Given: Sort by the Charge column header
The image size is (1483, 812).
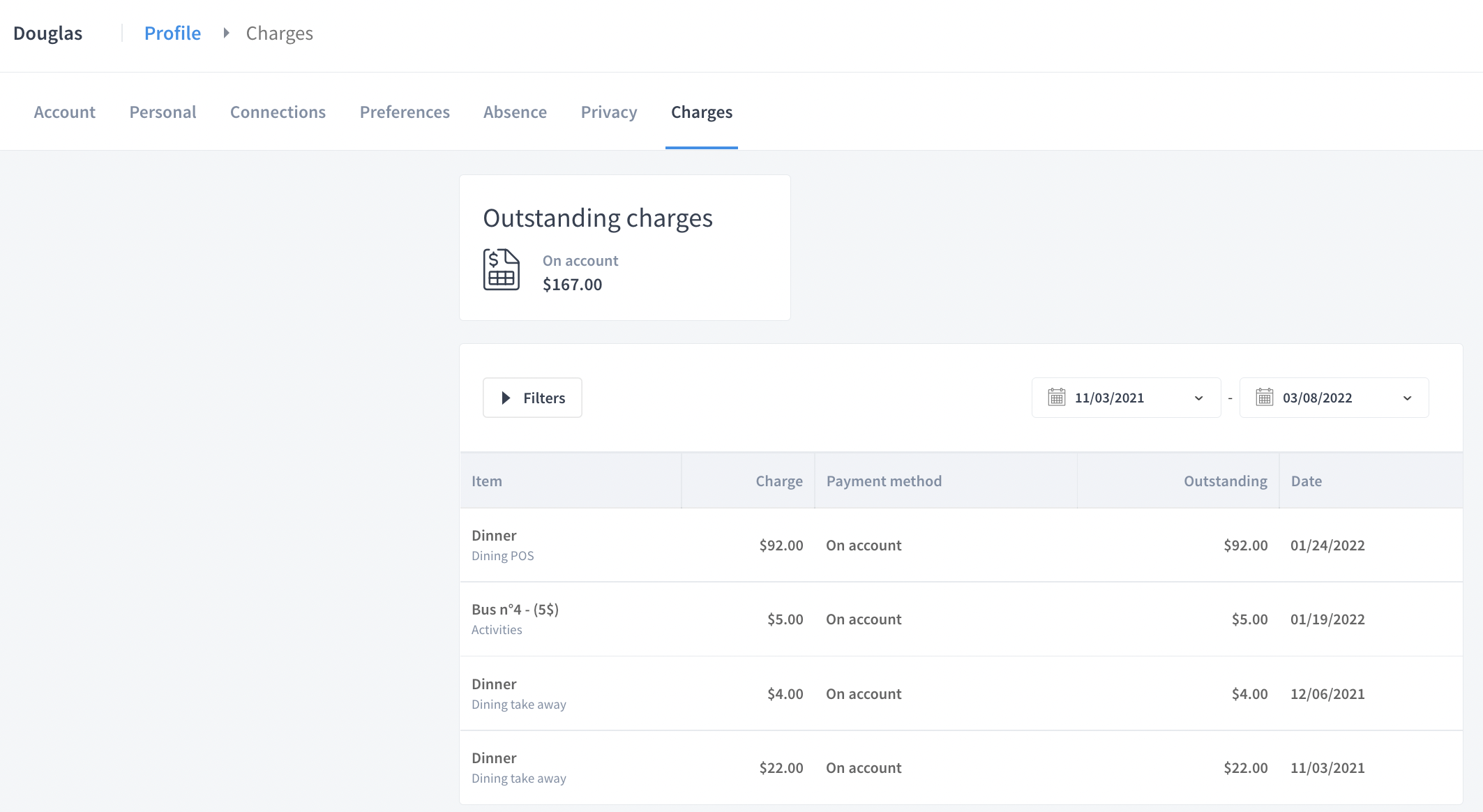Looking at the screenshot, I should (778, 481).
